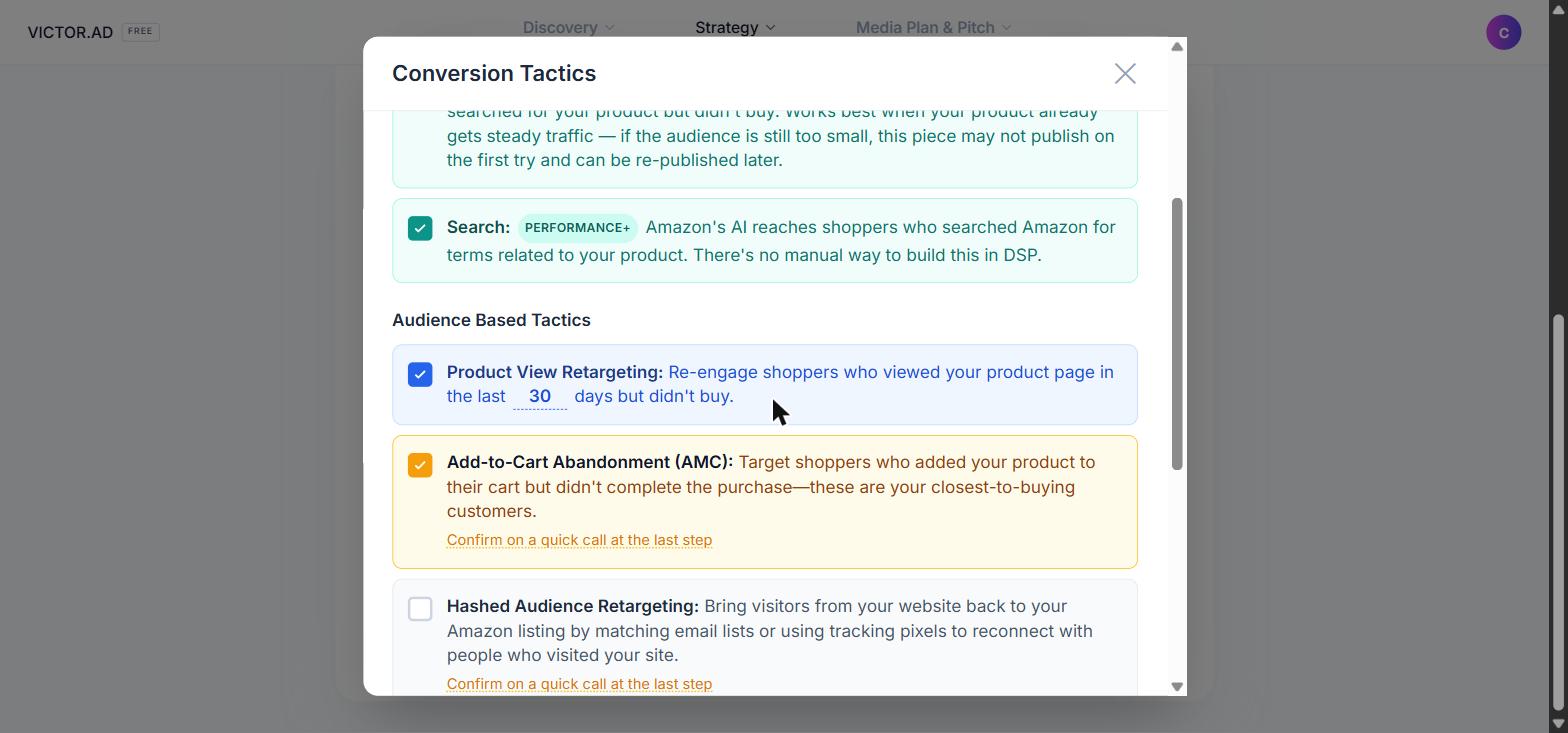The width and height of the screenshot is (1568, 733).
Task: Click the page scrollbar down arrow
Action: point(1558,723)
